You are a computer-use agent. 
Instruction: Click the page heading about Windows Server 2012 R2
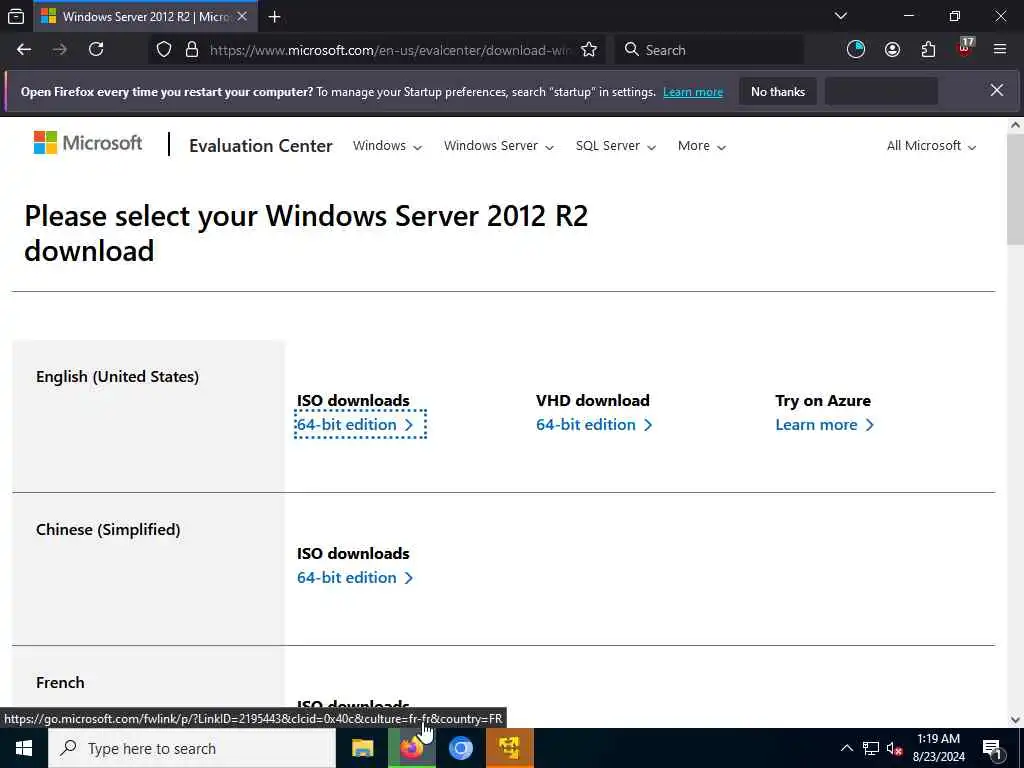tap(306, 233)
